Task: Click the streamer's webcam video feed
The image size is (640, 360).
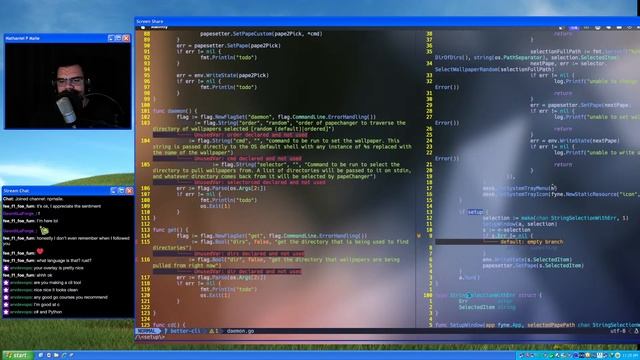Action: click(68, 86)
